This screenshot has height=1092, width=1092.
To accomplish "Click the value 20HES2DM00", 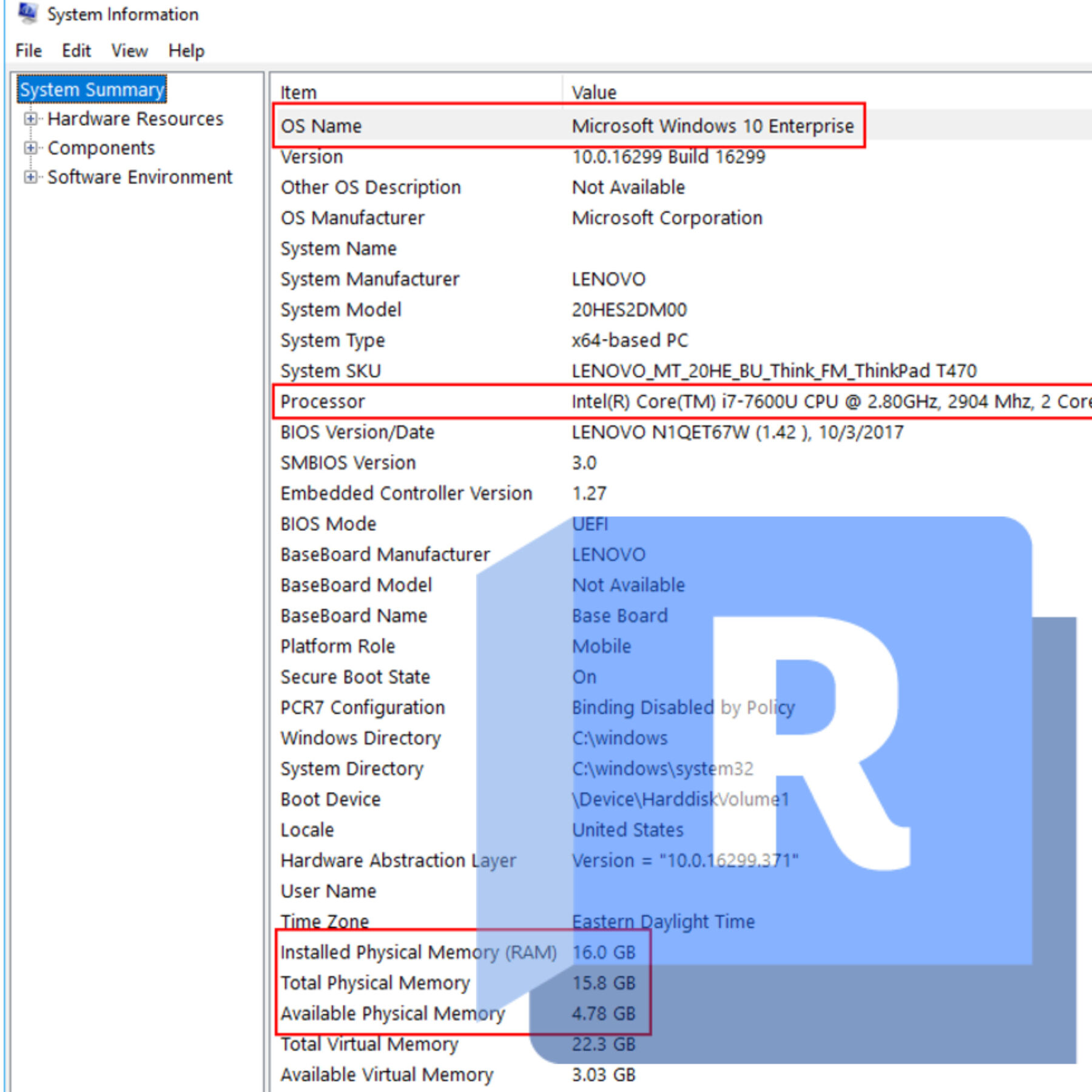I will point(629,309).
